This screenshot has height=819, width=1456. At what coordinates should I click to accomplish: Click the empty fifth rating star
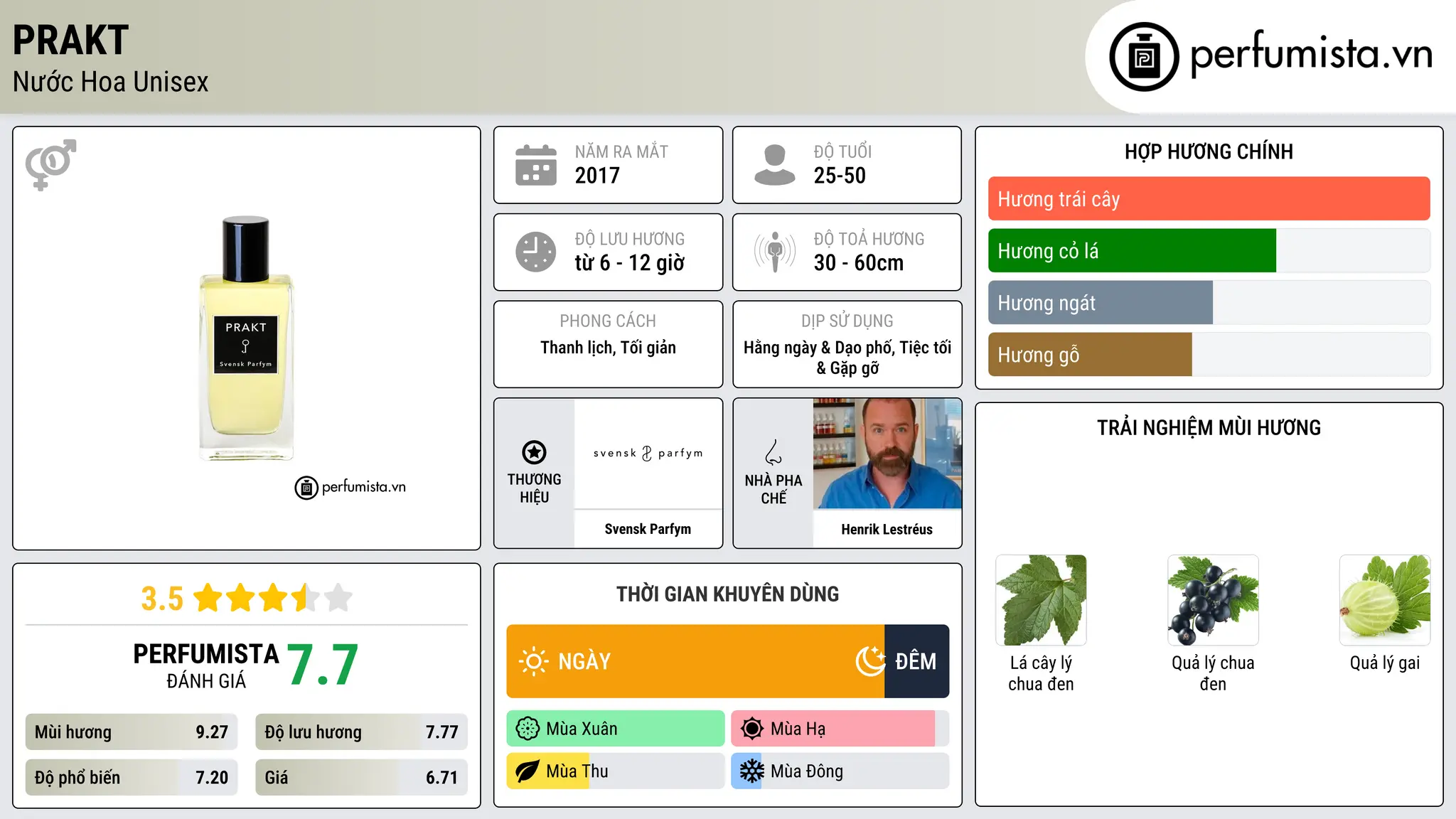[x=338, y=598]
